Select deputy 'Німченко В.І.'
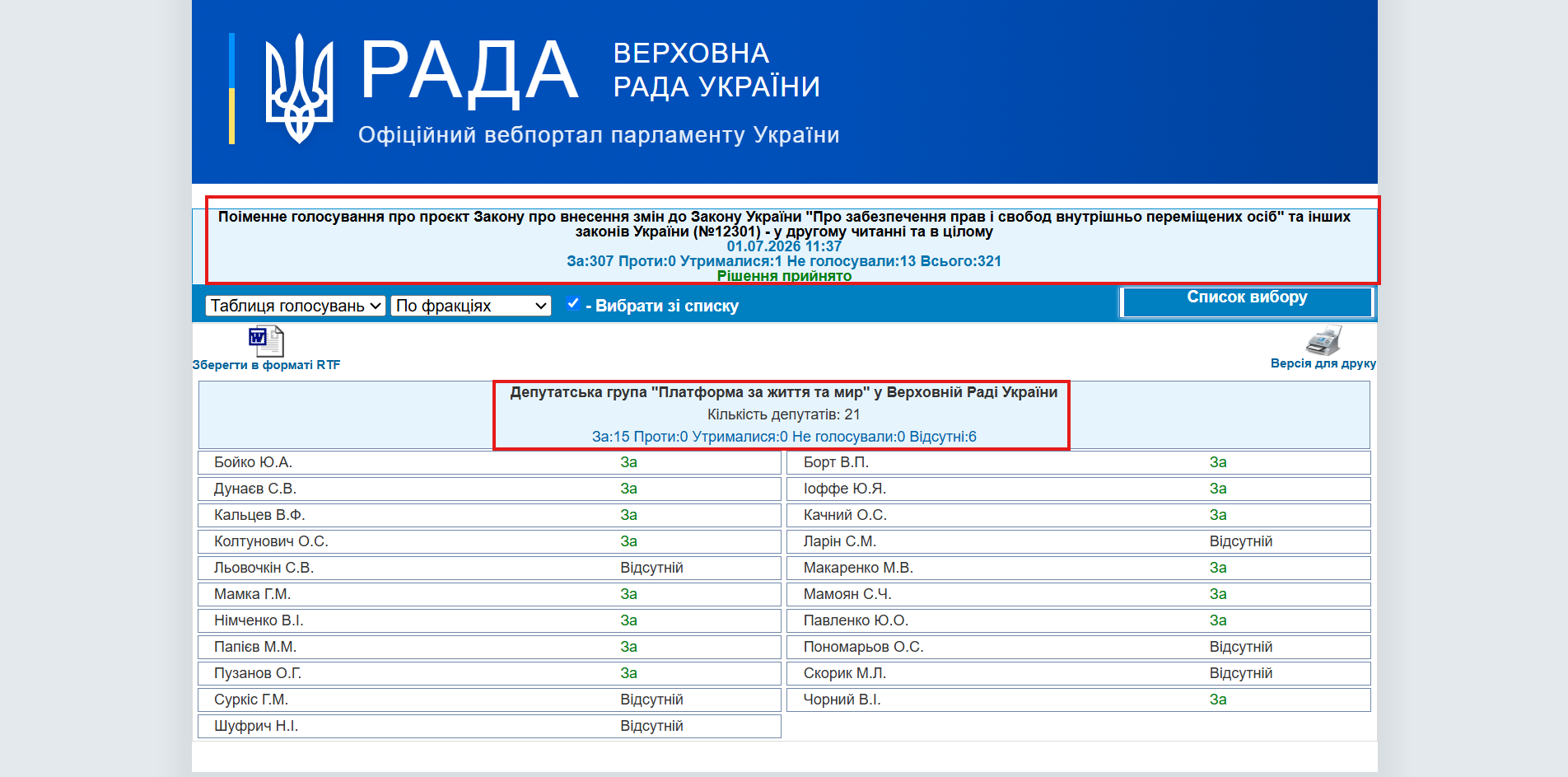1568x777 pixels. [259, 620]
